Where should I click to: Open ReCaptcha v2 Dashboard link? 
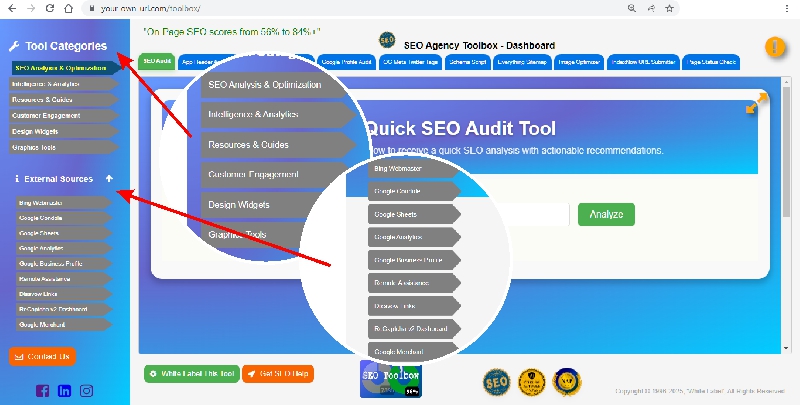click(64, 309)
